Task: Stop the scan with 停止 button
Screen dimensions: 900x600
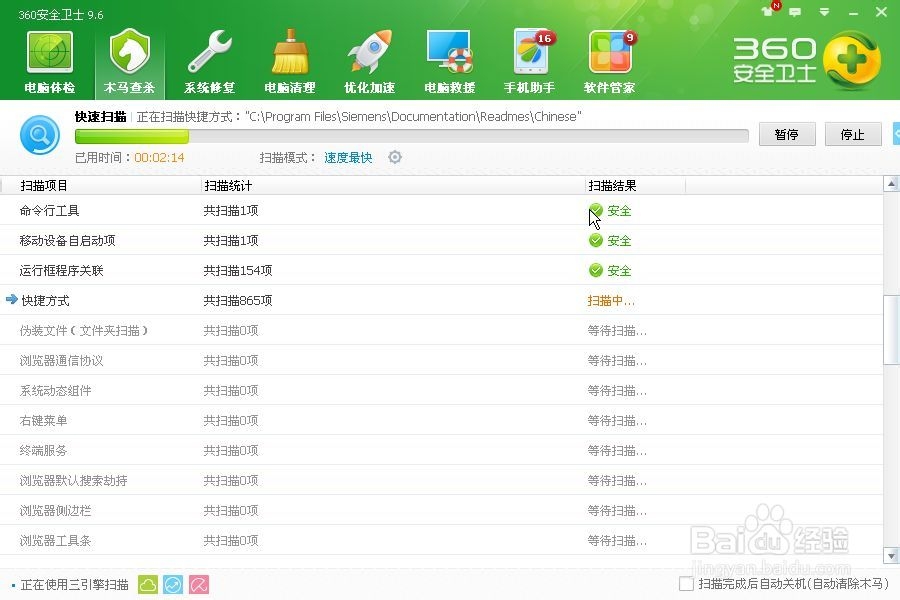Action: tap(853, 134)
